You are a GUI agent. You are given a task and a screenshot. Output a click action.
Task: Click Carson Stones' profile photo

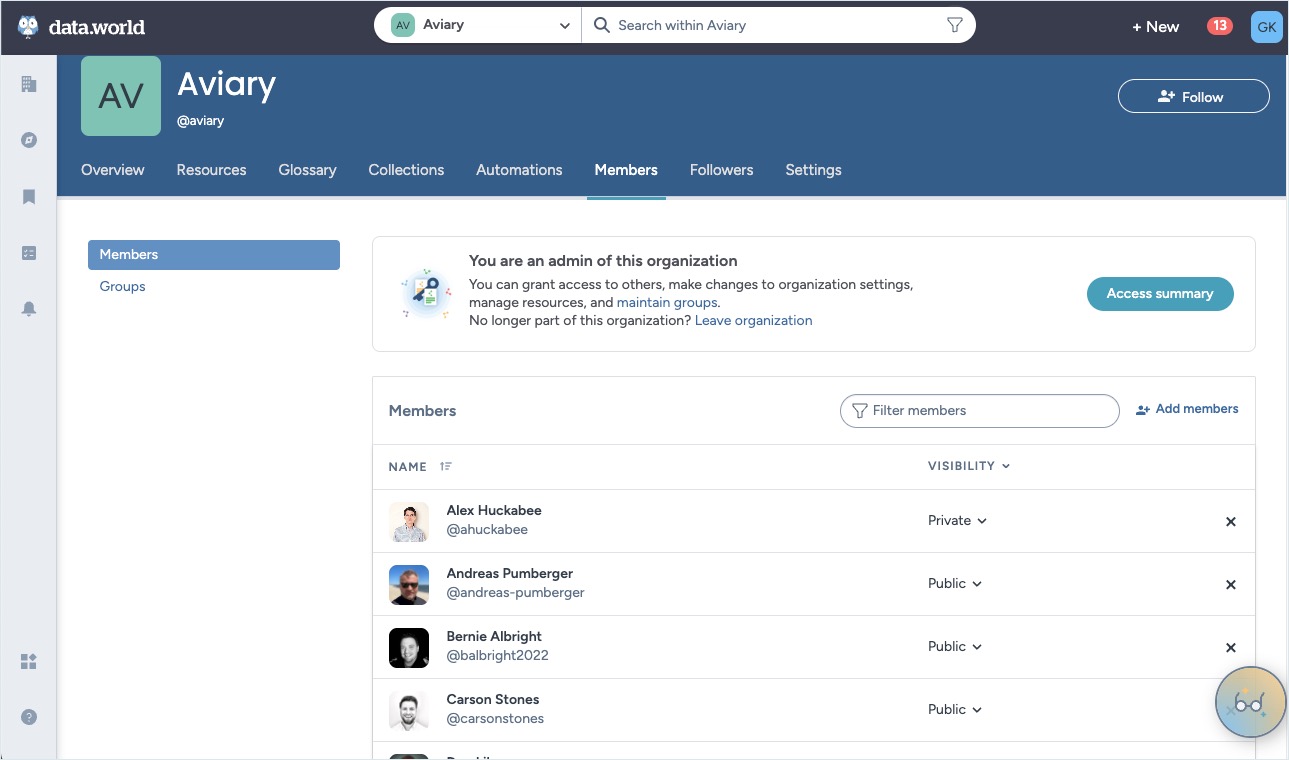(409, 710)
